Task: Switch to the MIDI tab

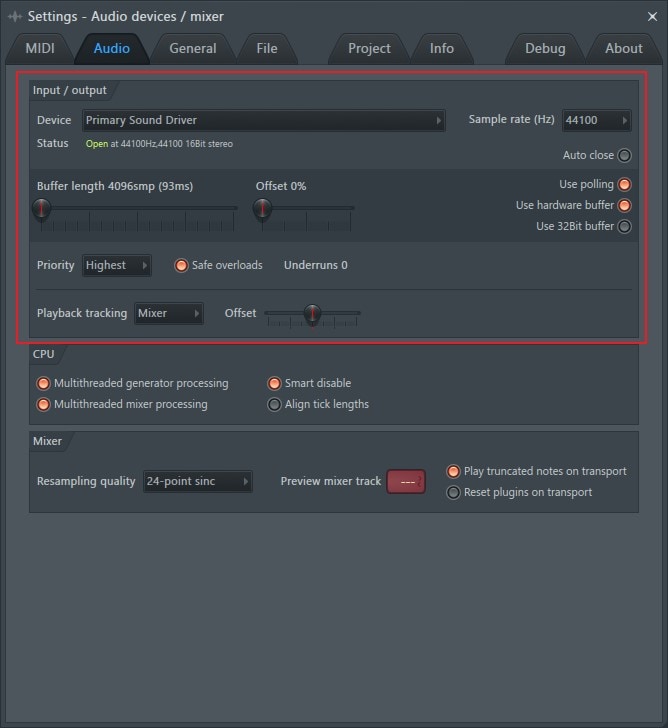Action: [x=40, y=48]
